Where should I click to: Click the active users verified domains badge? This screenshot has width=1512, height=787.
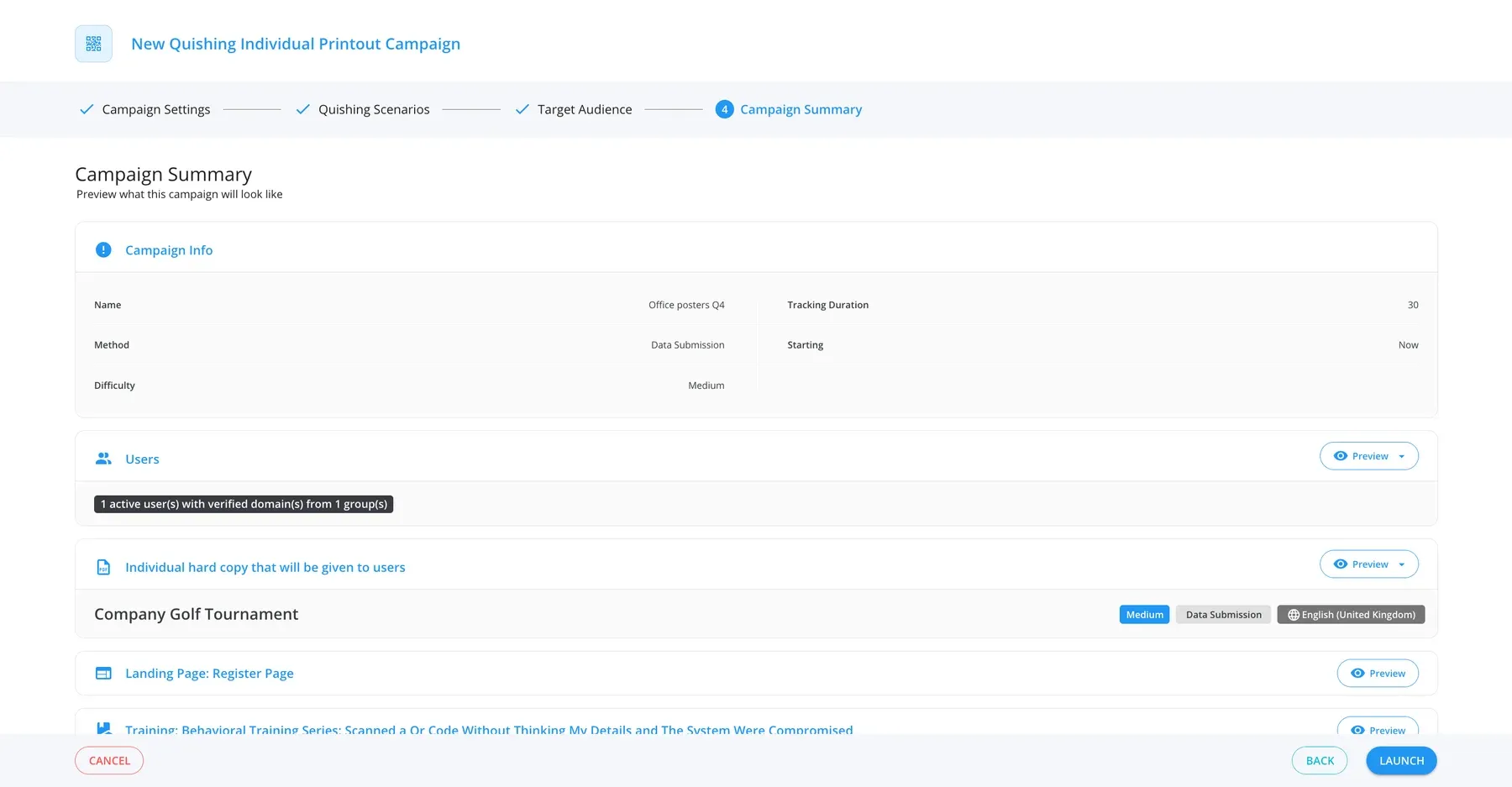click(244, 504)
